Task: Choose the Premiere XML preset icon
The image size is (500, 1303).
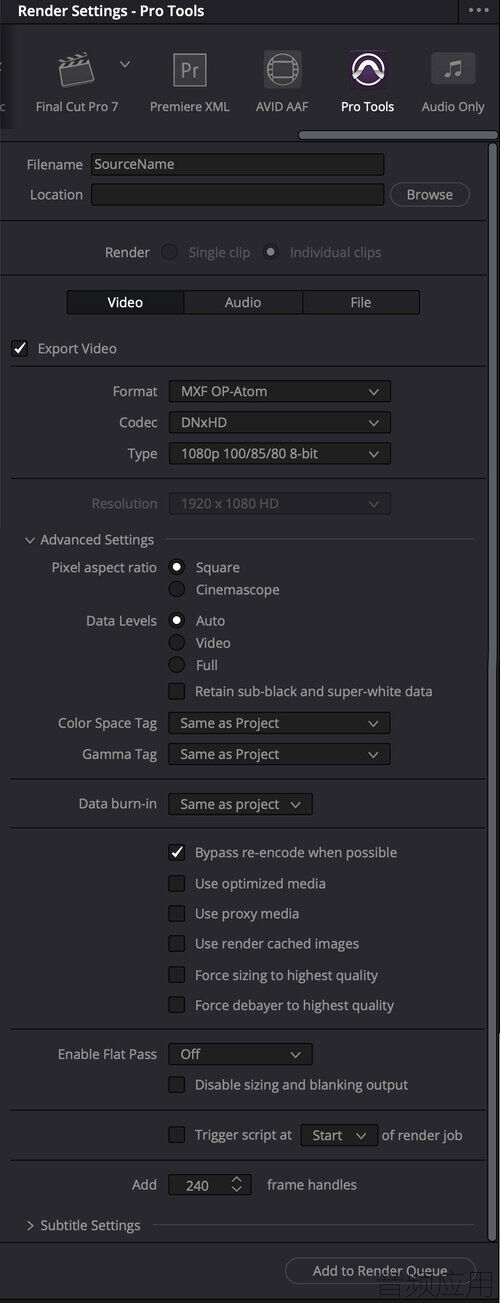Action: pos(190,70)
